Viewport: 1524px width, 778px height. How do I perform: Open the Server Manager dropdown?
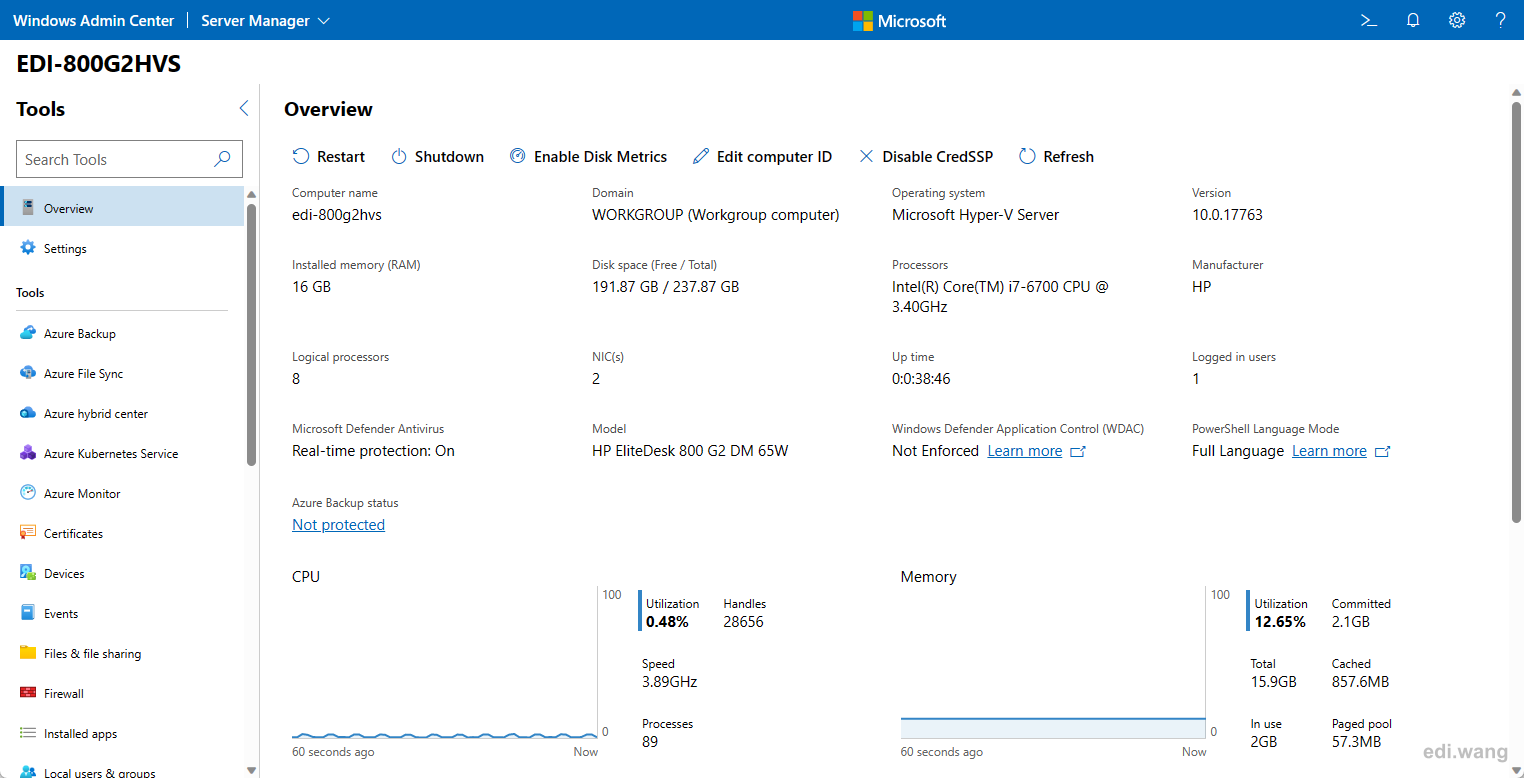tap(265, 20)
